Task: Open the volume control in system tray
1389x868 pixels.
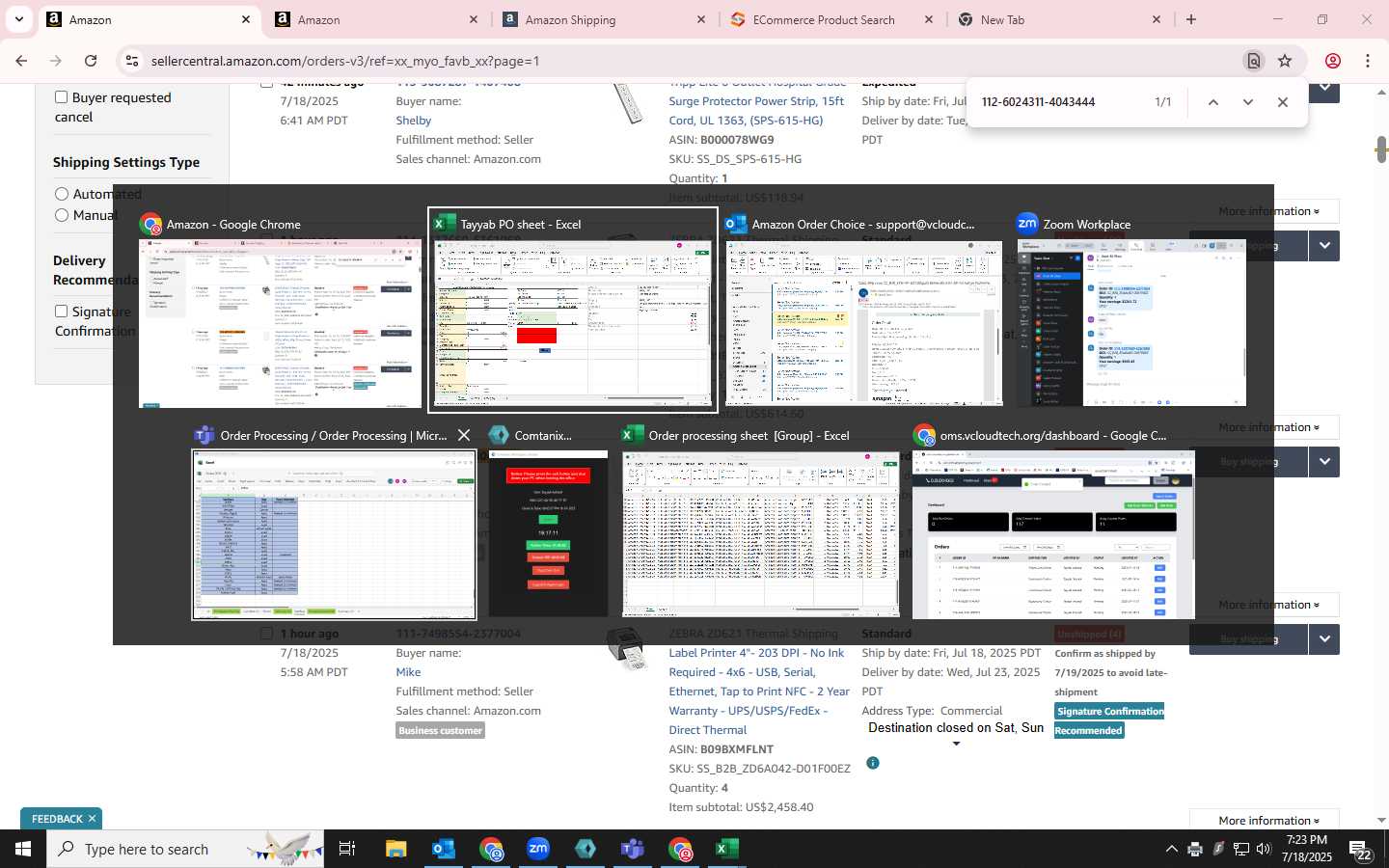Action: (1264, 849)
